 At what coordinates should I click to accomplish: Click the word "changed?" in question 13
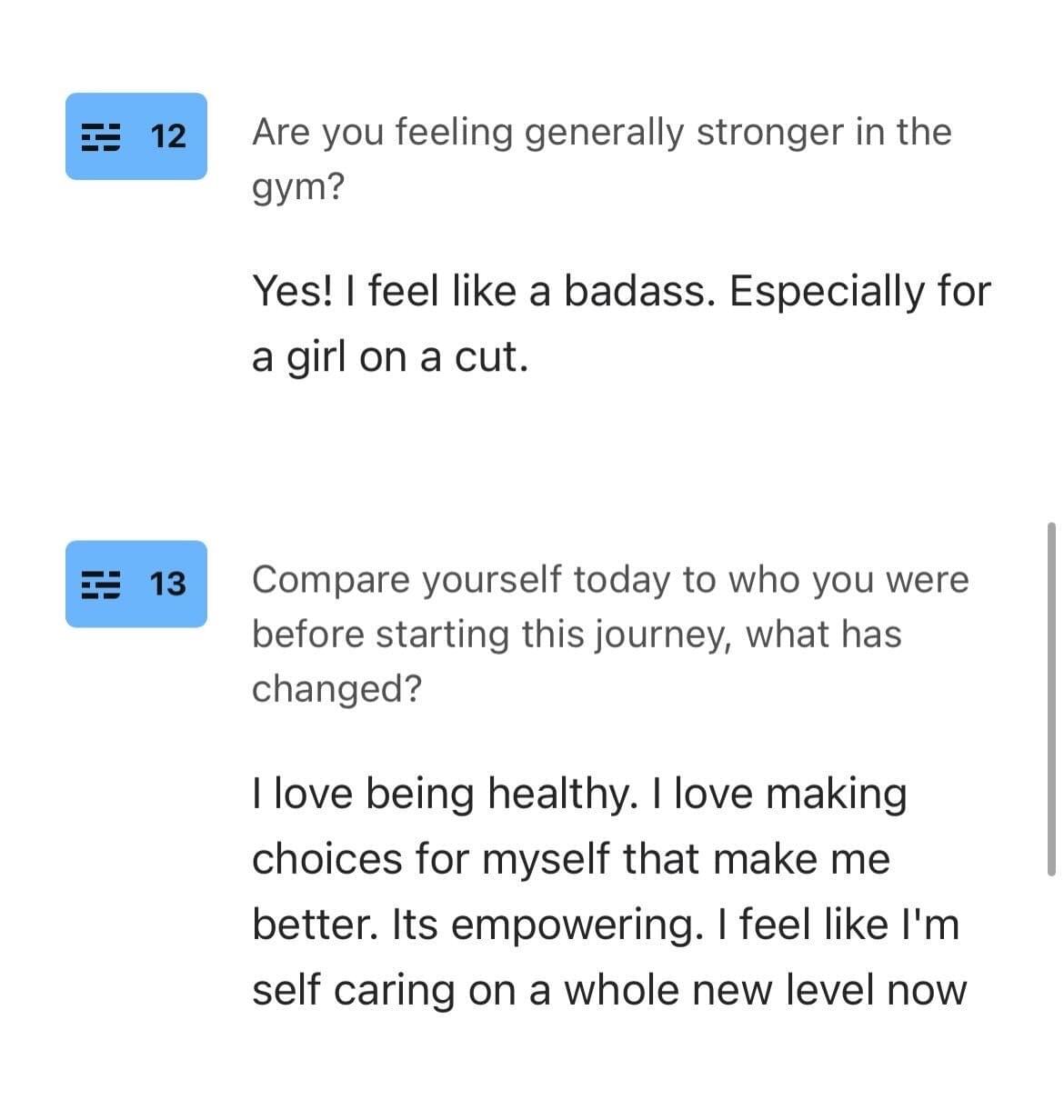[x=336, y=688]
